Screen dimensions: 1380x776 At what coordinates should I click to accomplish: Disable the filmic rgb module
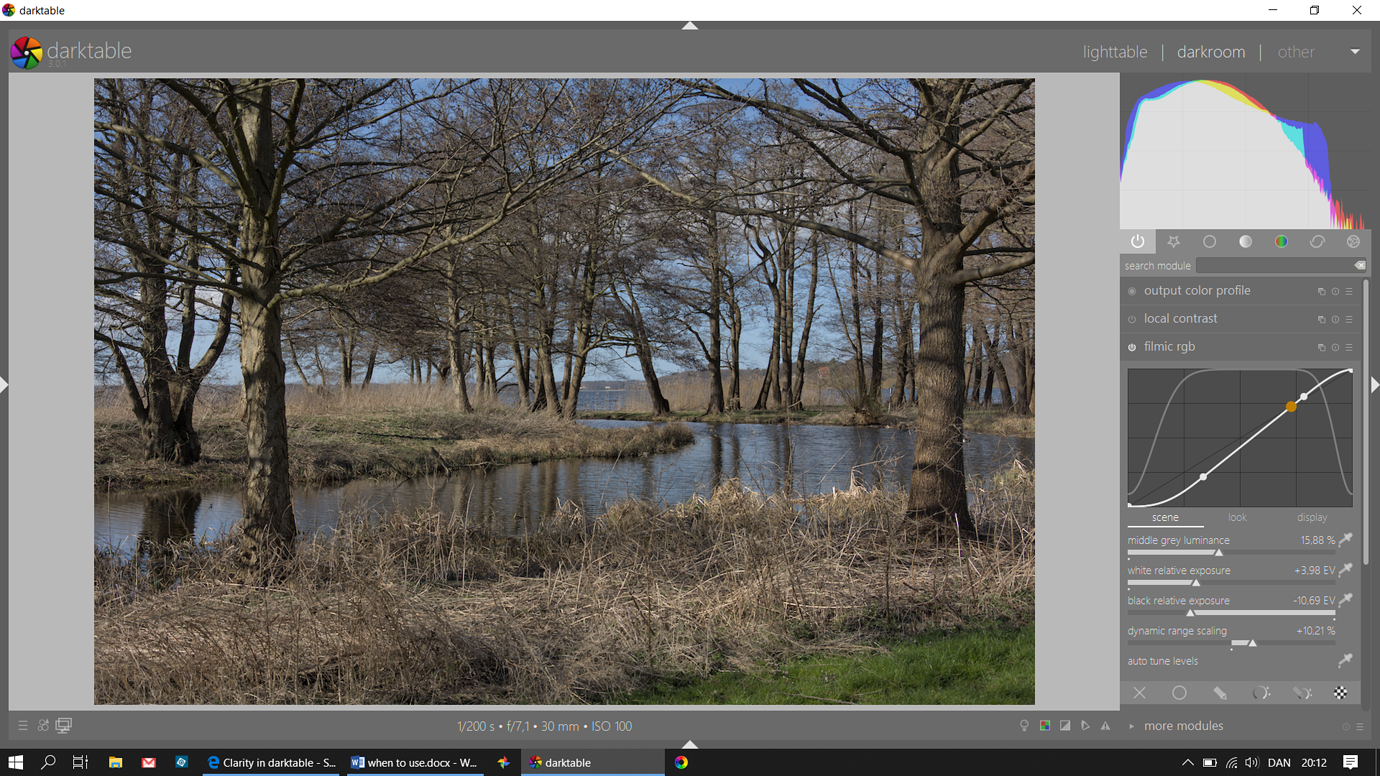click(1132, 348)
